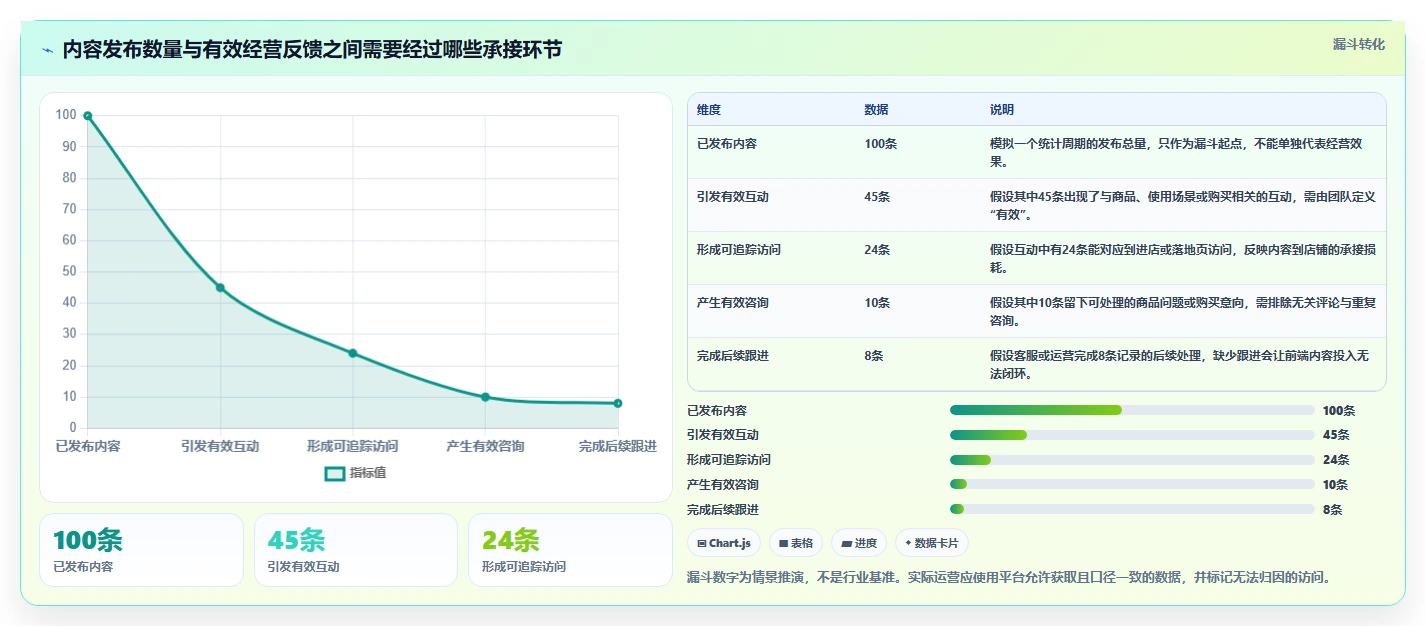Click the 24条 value in the table

point(877,250)
